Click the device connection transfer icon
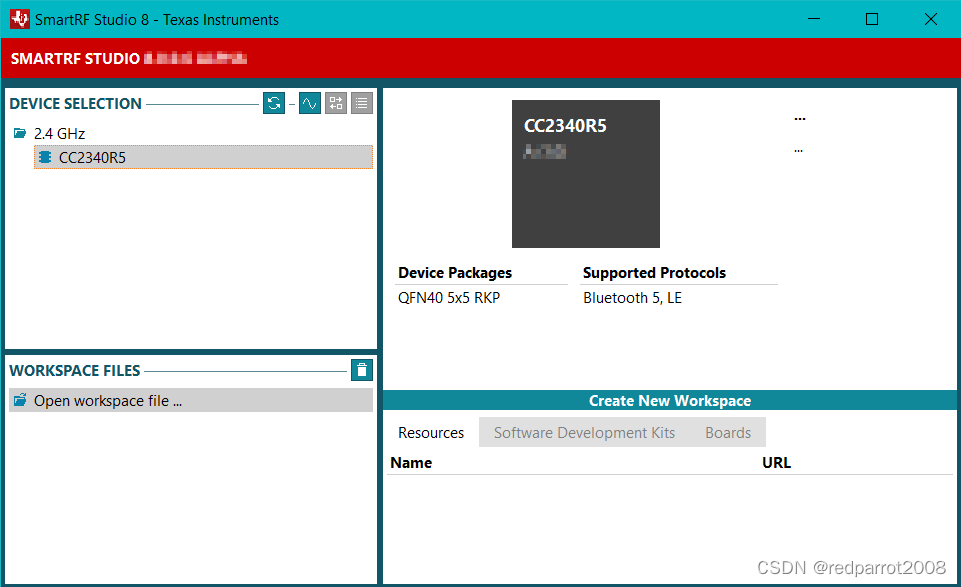This screenshot has height=587, width=961. (336, 103)
